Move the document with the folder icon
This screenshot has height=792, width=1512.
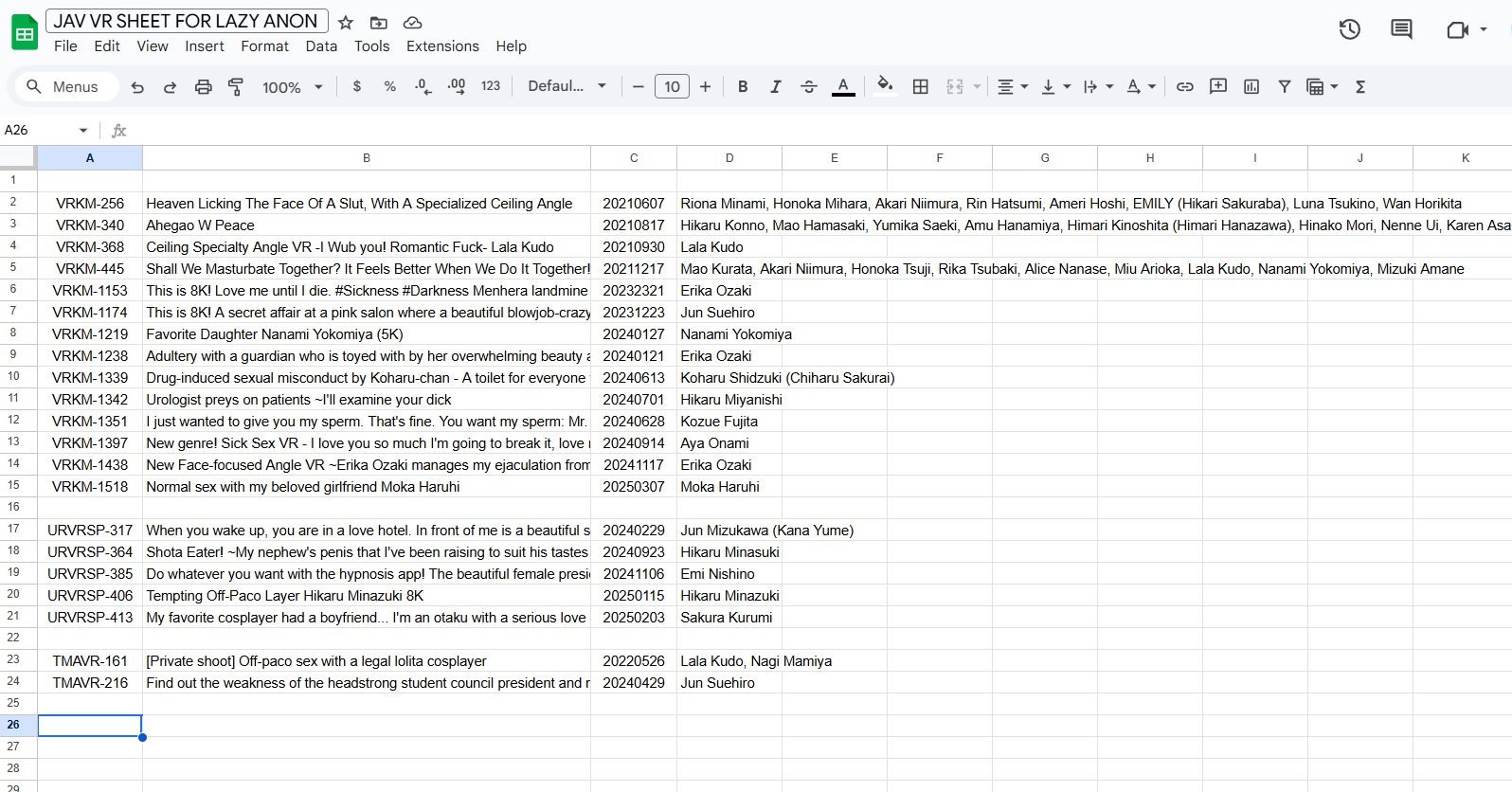click(x=379, y=23)
